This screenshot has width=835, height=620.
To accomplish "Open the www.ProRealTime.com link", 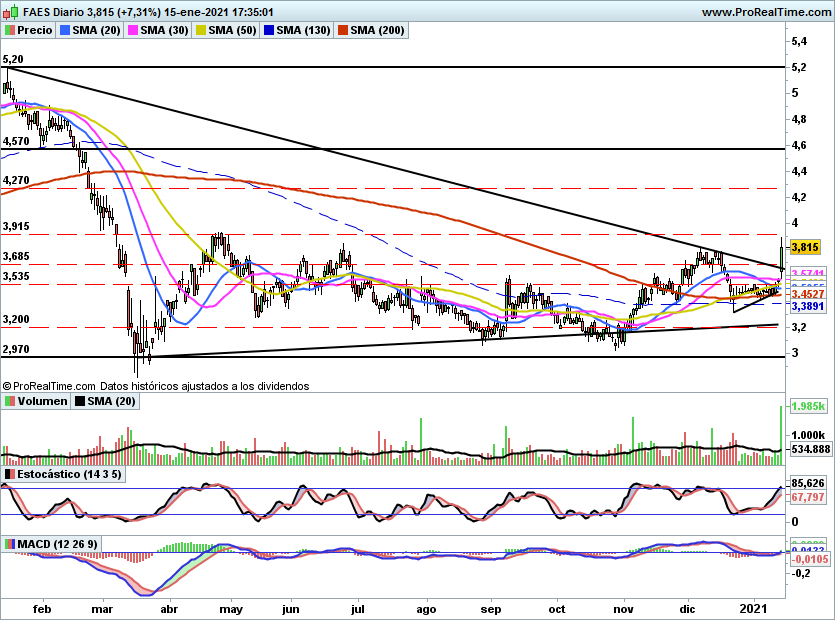I will [x=766, y=12].
